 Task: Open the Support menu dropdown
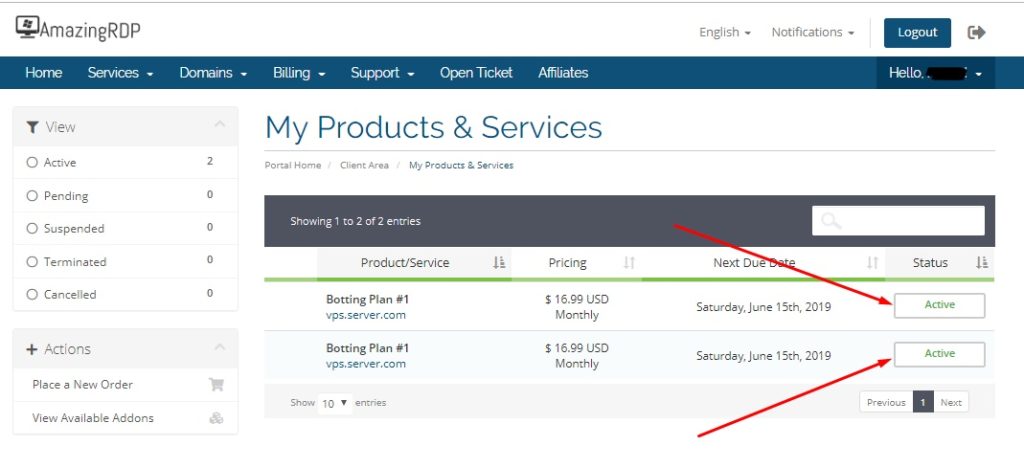tap(383, 73)
